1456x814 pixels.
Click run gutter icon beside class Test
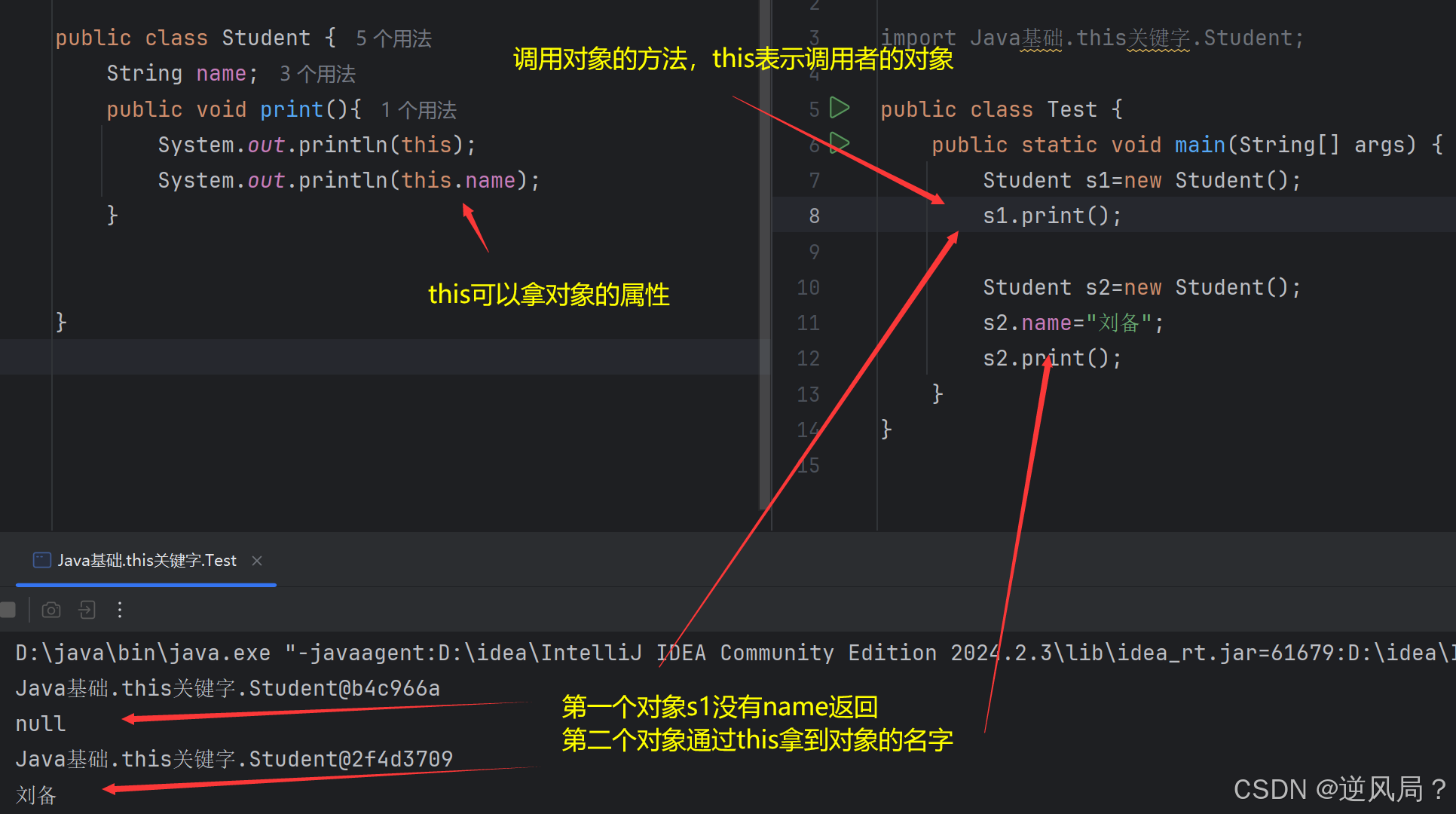[x=840, y=108]
